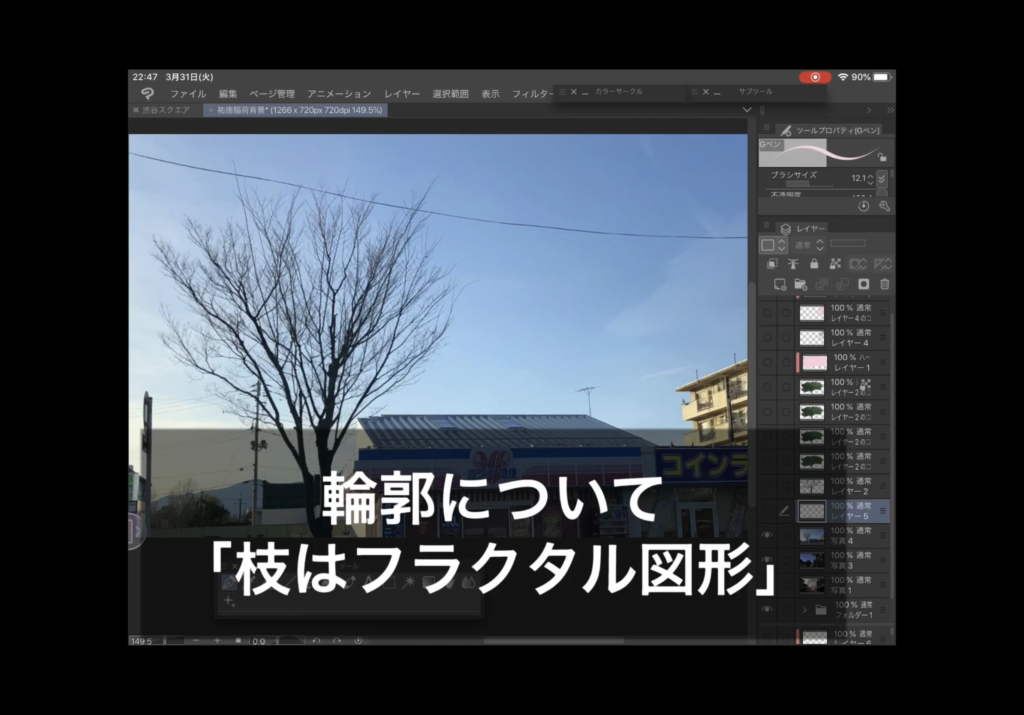
Task: Show the レイヤー 1 layer visibility box
Action: click(x=767, y=362)
